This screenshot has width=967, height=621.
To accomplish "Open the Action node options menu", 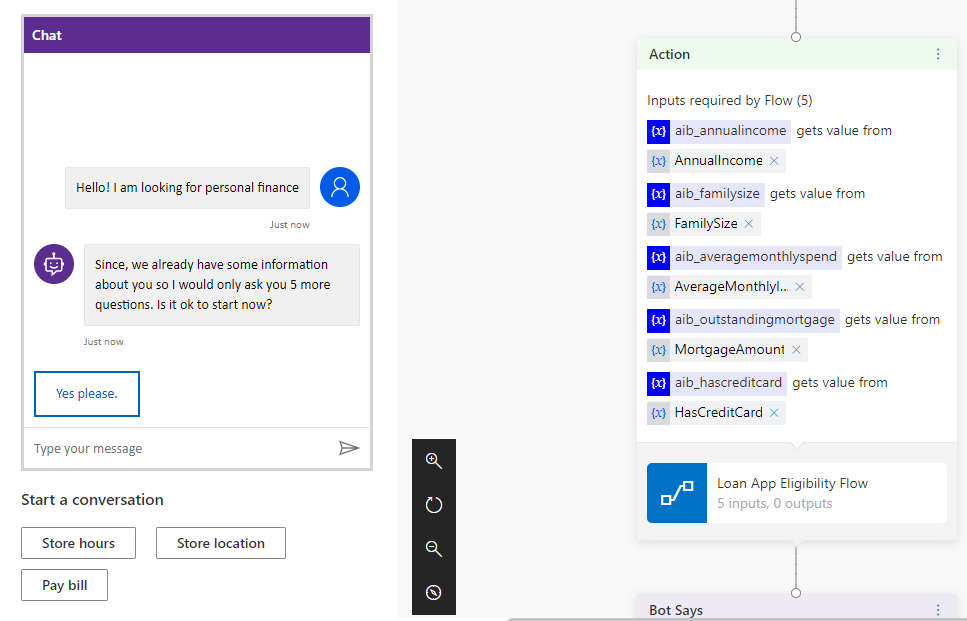I will pos(938,54).
